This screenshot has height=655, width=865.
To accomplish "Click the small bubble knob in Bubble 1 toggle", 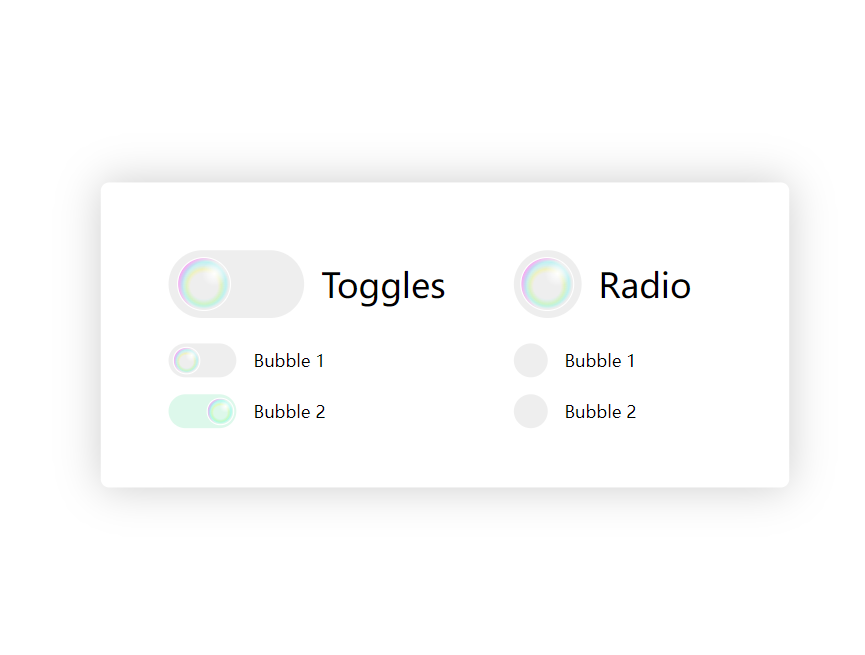I will (x=186, y=360).
